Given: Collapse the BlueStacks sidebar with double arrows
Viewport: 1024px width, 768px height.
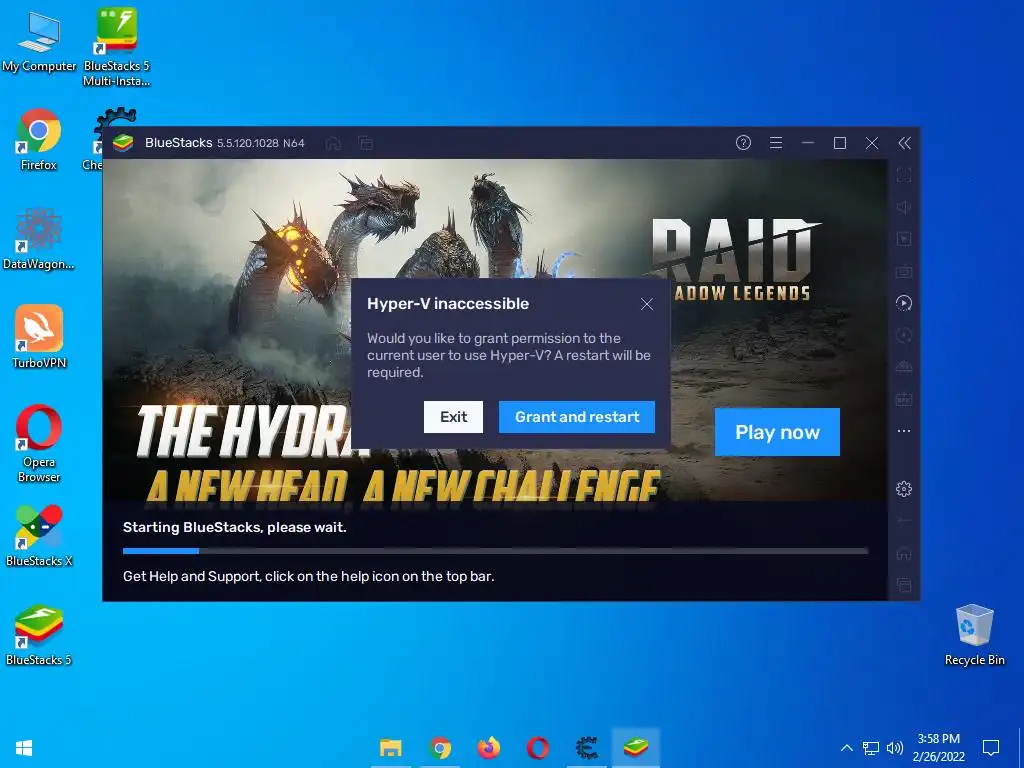Looking at the screenshot, I should pyautogui.click(x=904, y=142).
